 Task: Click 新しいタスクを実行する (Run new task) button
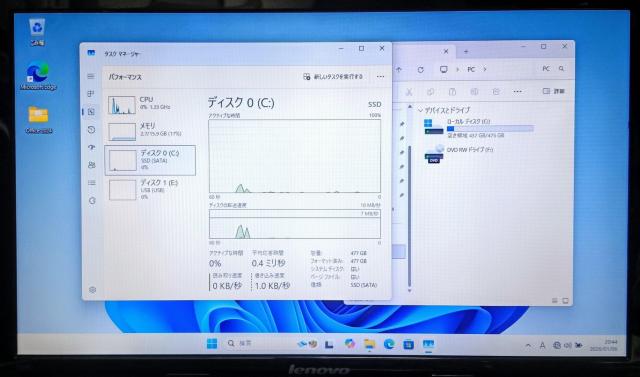coord(333,77)
